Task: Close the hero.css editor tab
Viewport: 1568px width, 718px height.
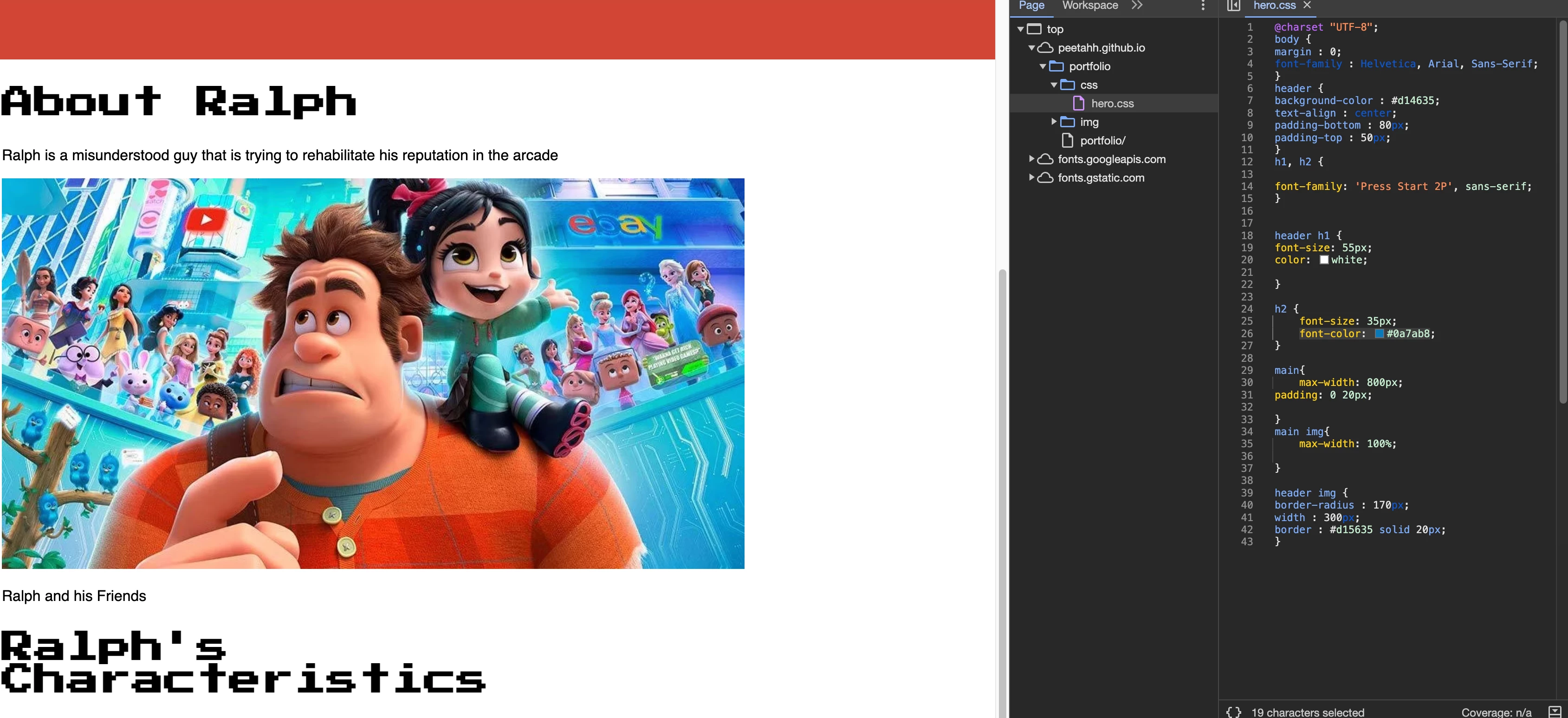Action: pyautogui.click(x=1307, y=6)
